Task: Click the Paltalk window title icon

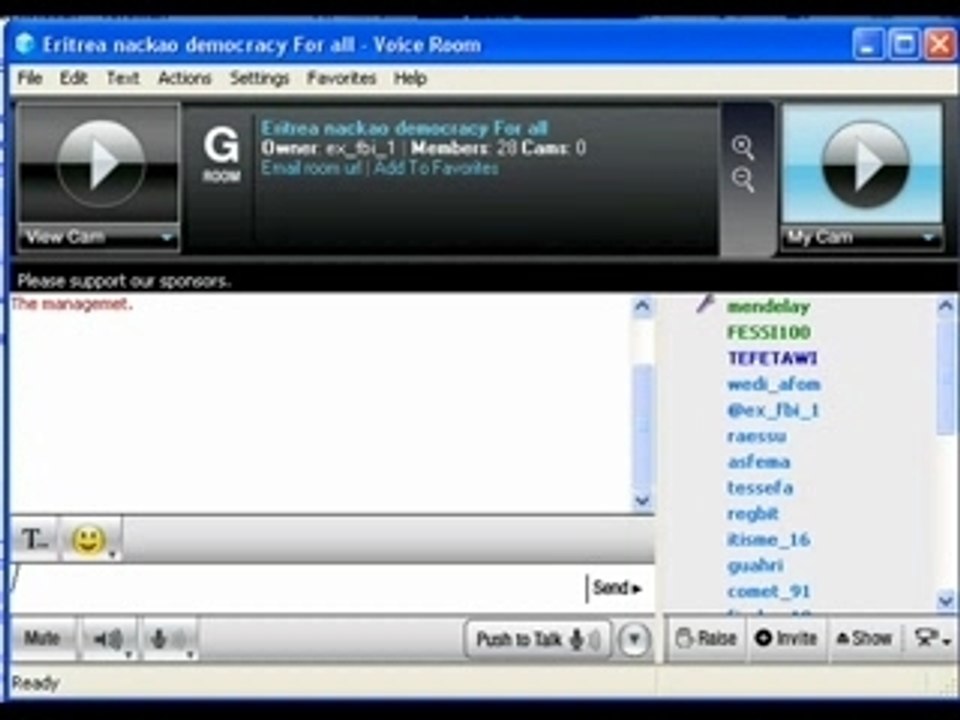Action: click(x=25, y=44)
